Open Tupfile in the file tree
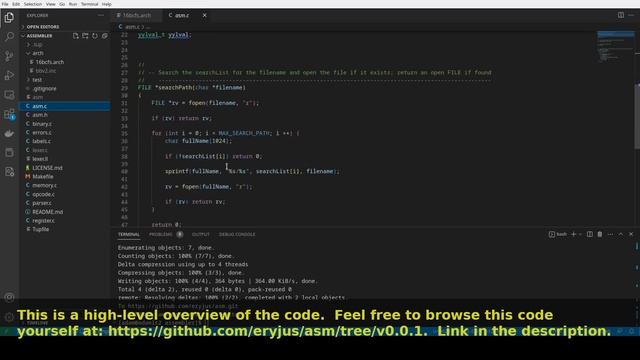Image resolution: width=640 pixels, height=360 pixels. [x=41, y=229]
